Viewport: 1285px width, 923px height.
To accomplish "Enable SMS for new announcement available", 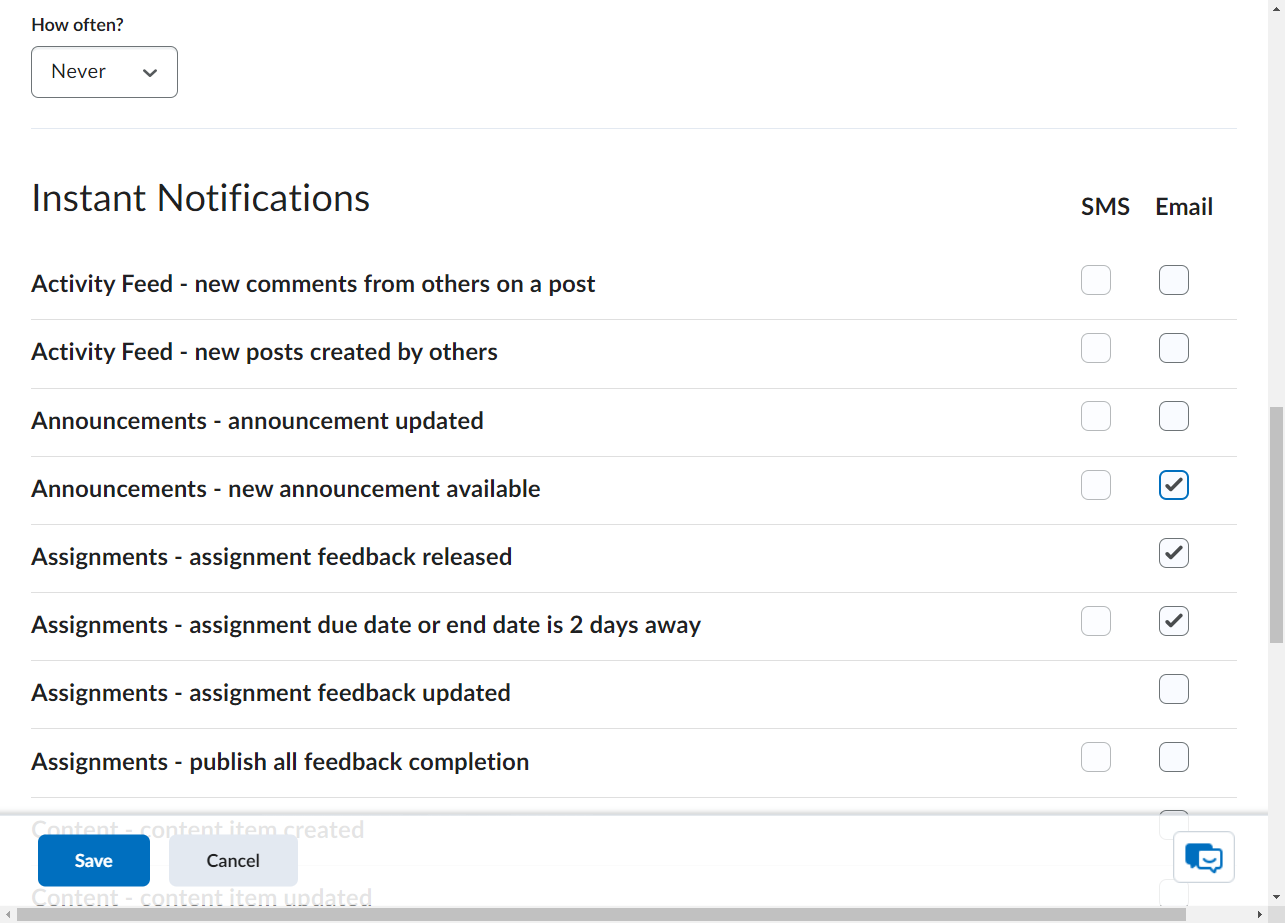I will coord(1096,485).
